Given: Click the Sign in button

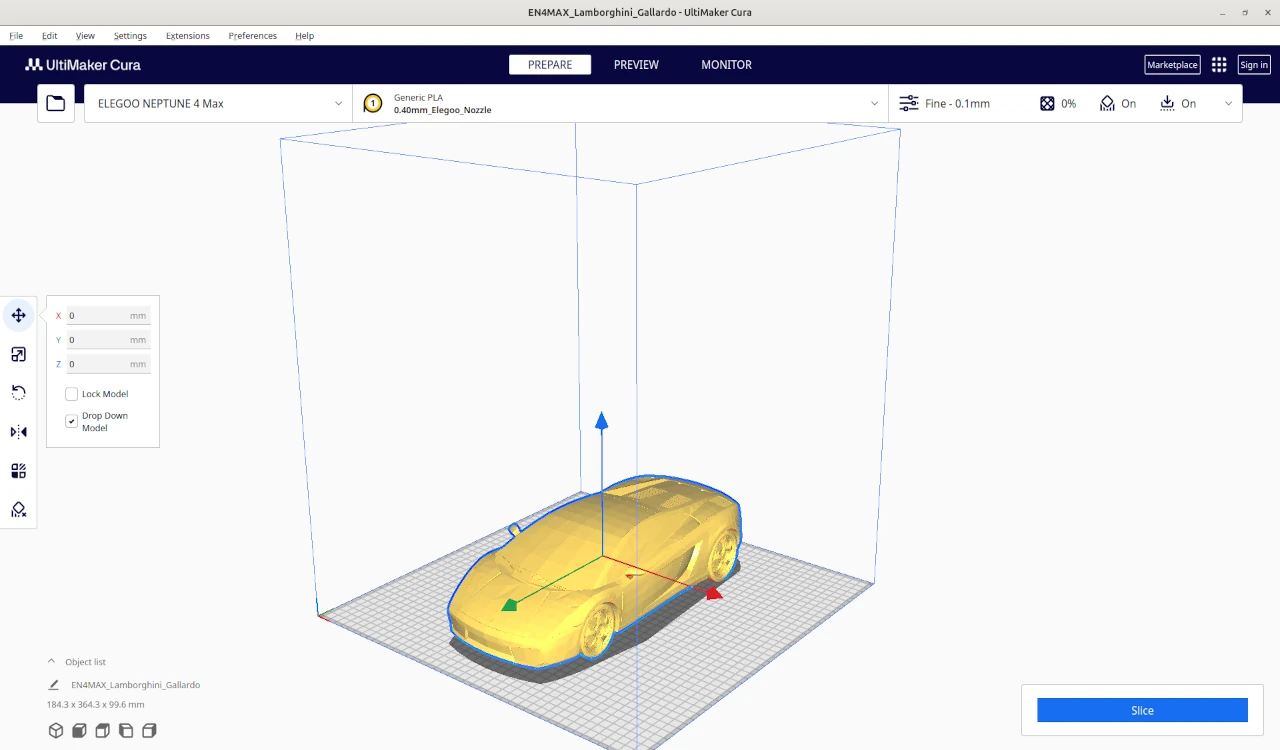Looking at the screenshot, I should coord(1254,65).
